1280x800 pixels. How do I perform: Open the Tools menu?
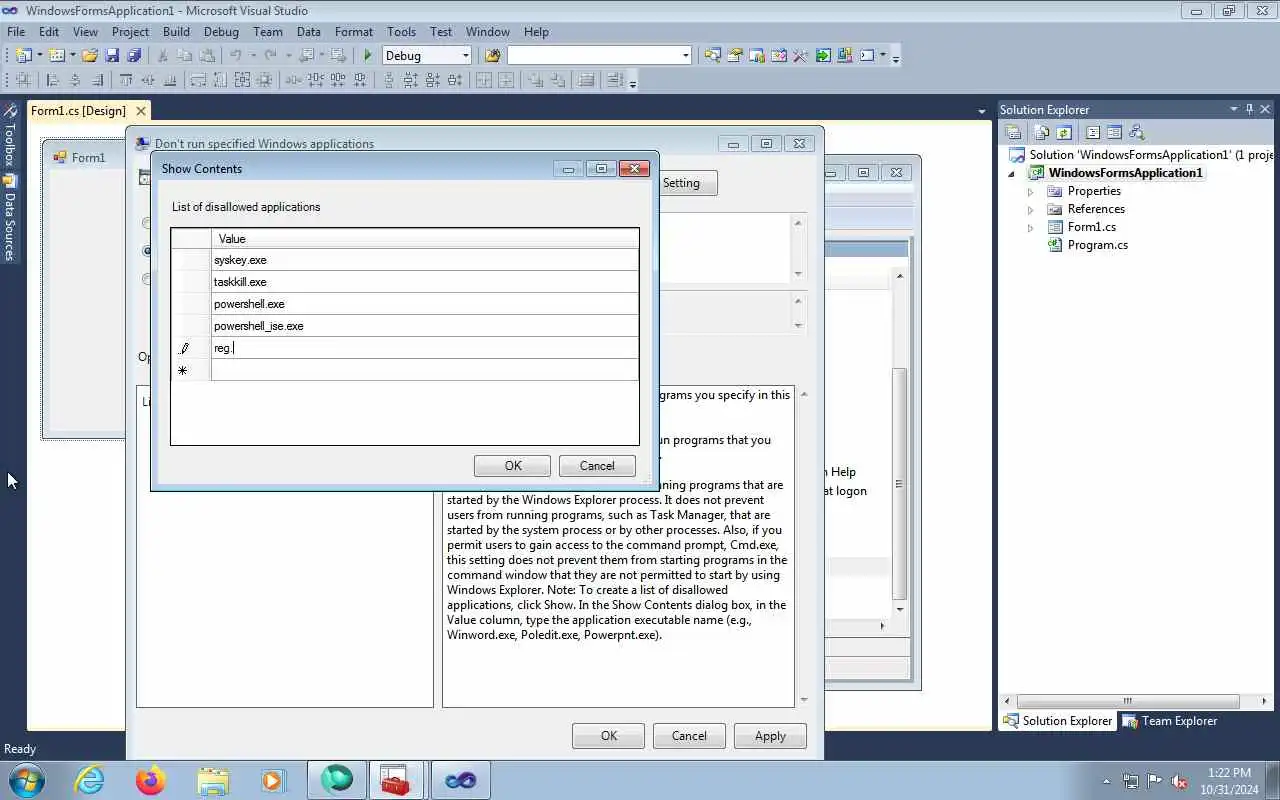point(401,31)
